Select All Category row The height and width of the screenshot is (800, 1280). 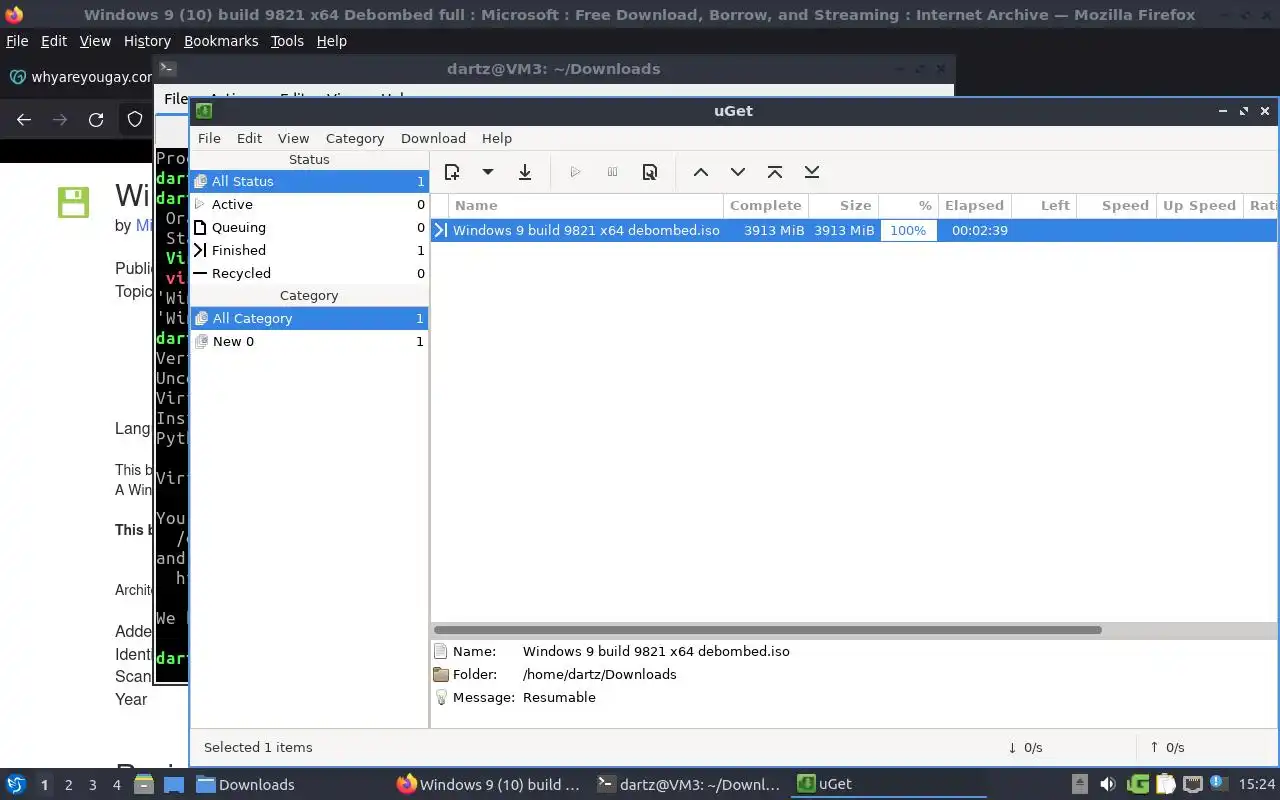click(309, 318)
